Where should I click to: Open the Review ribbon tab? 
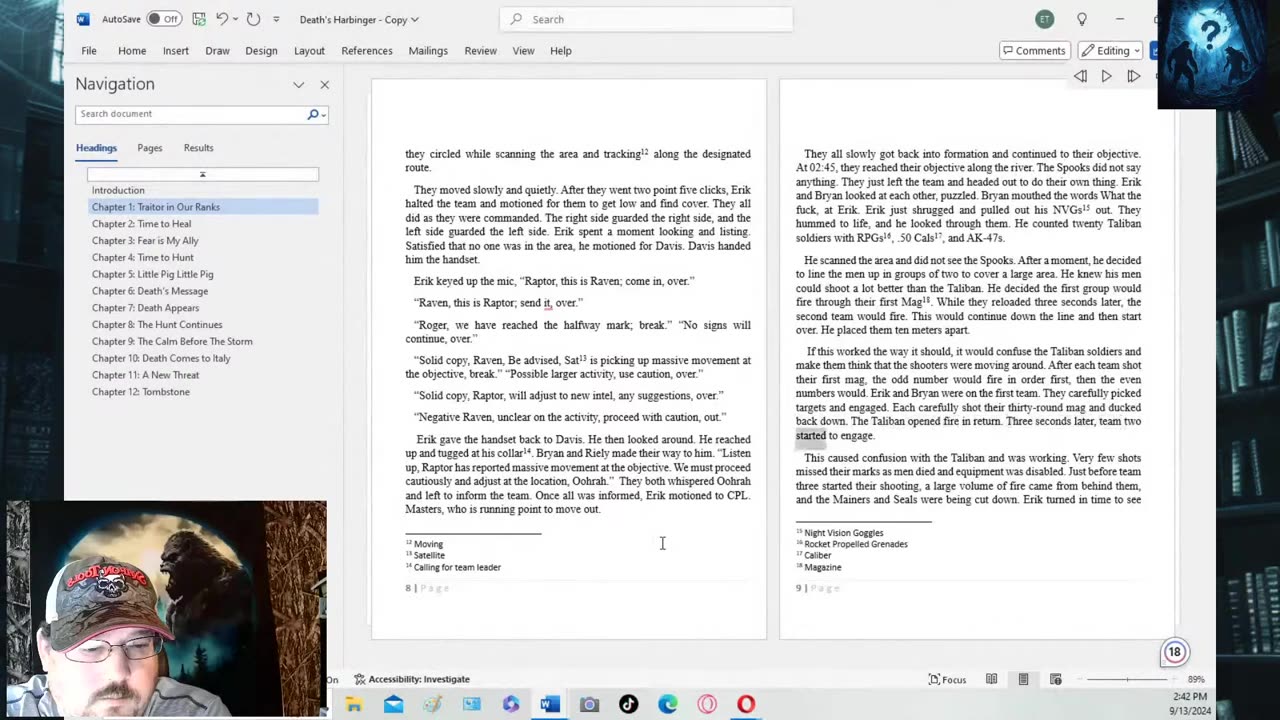point(480,50)
